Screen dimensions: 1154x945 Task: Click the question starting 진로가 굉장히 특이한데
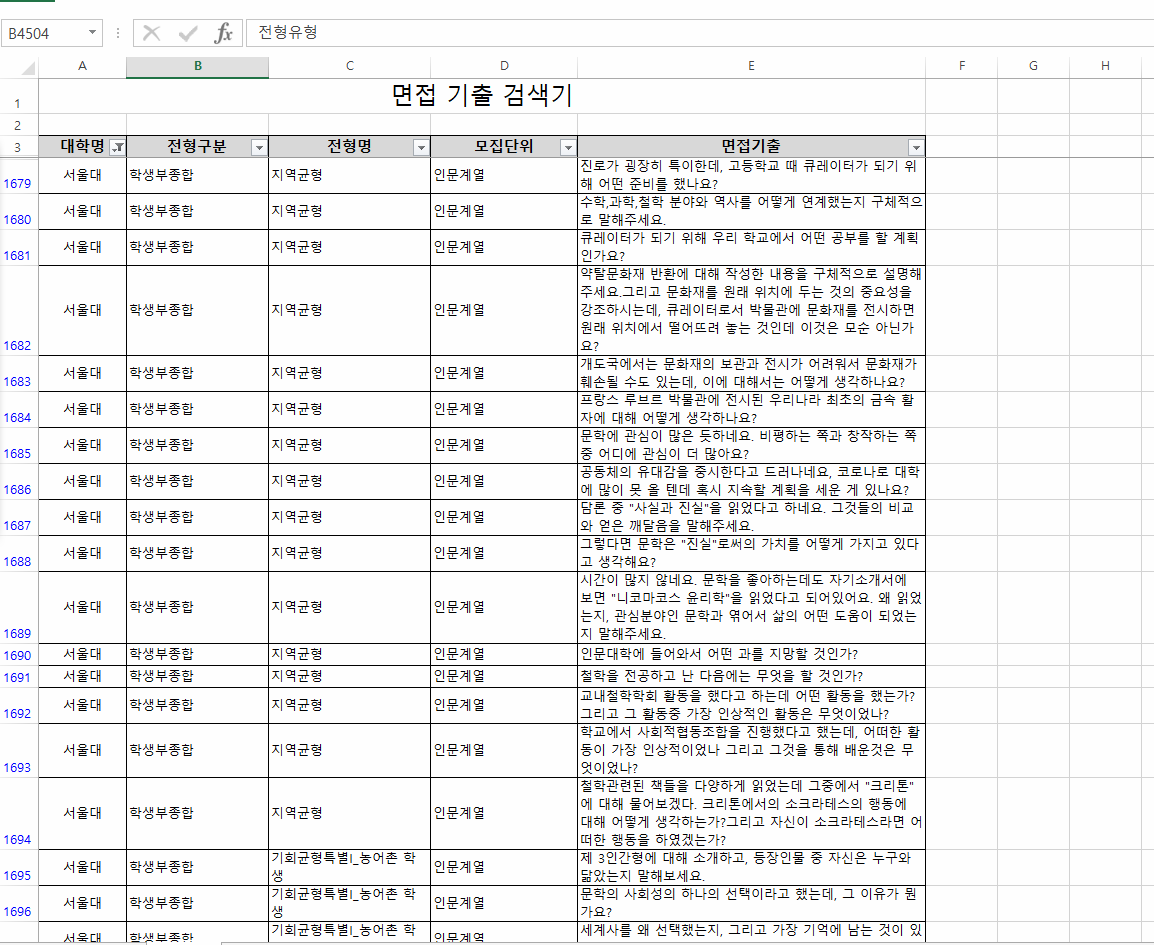[751, 175]
